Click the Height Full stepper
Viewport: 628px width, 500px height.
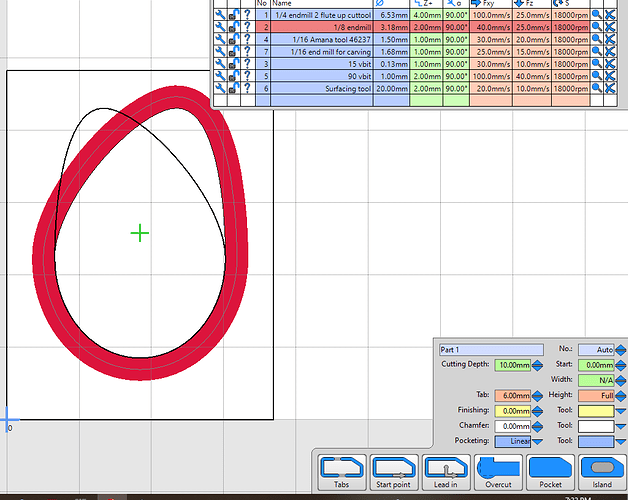click(620, 396)
